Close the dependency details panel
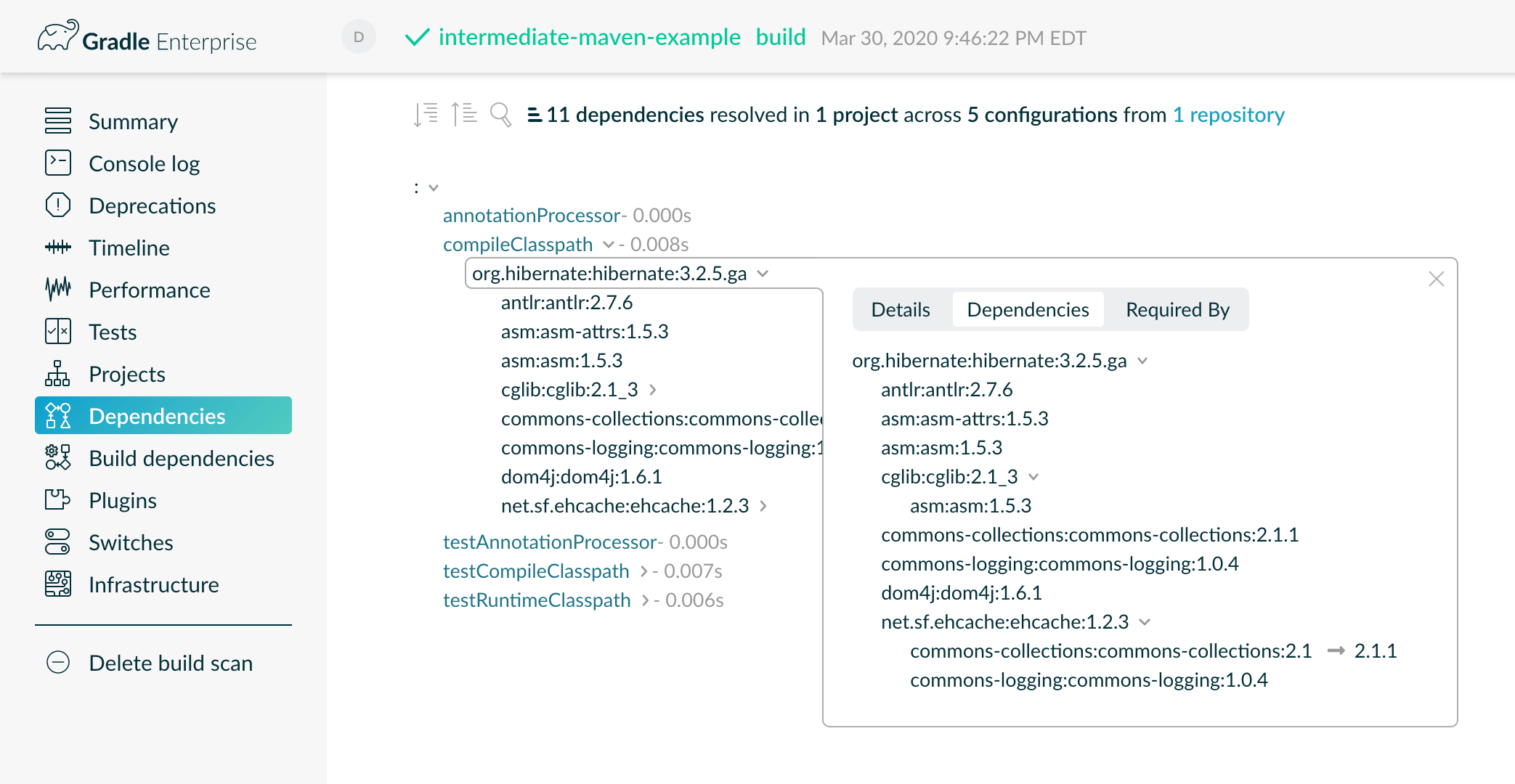The image size is (1515, 784). [1436, 279]
